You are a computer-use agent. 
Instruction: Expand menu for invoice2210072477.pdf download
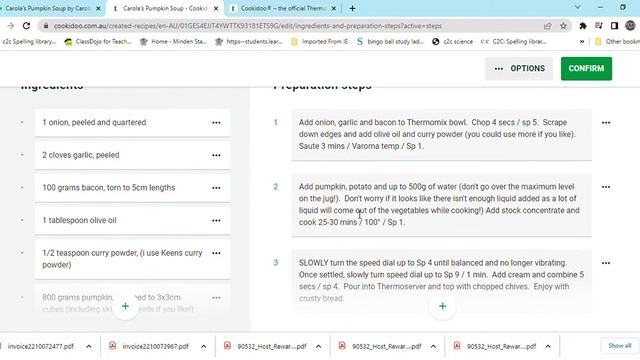89,346
